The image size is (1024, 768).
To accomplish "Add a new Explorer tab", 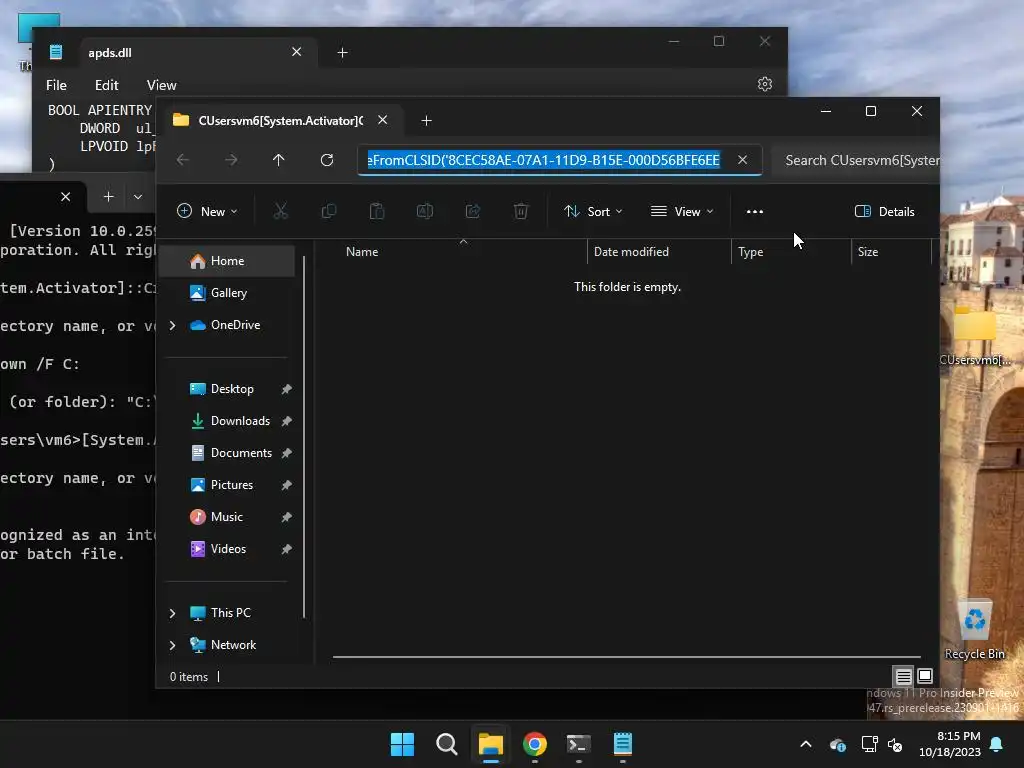I will coord(426,120).
